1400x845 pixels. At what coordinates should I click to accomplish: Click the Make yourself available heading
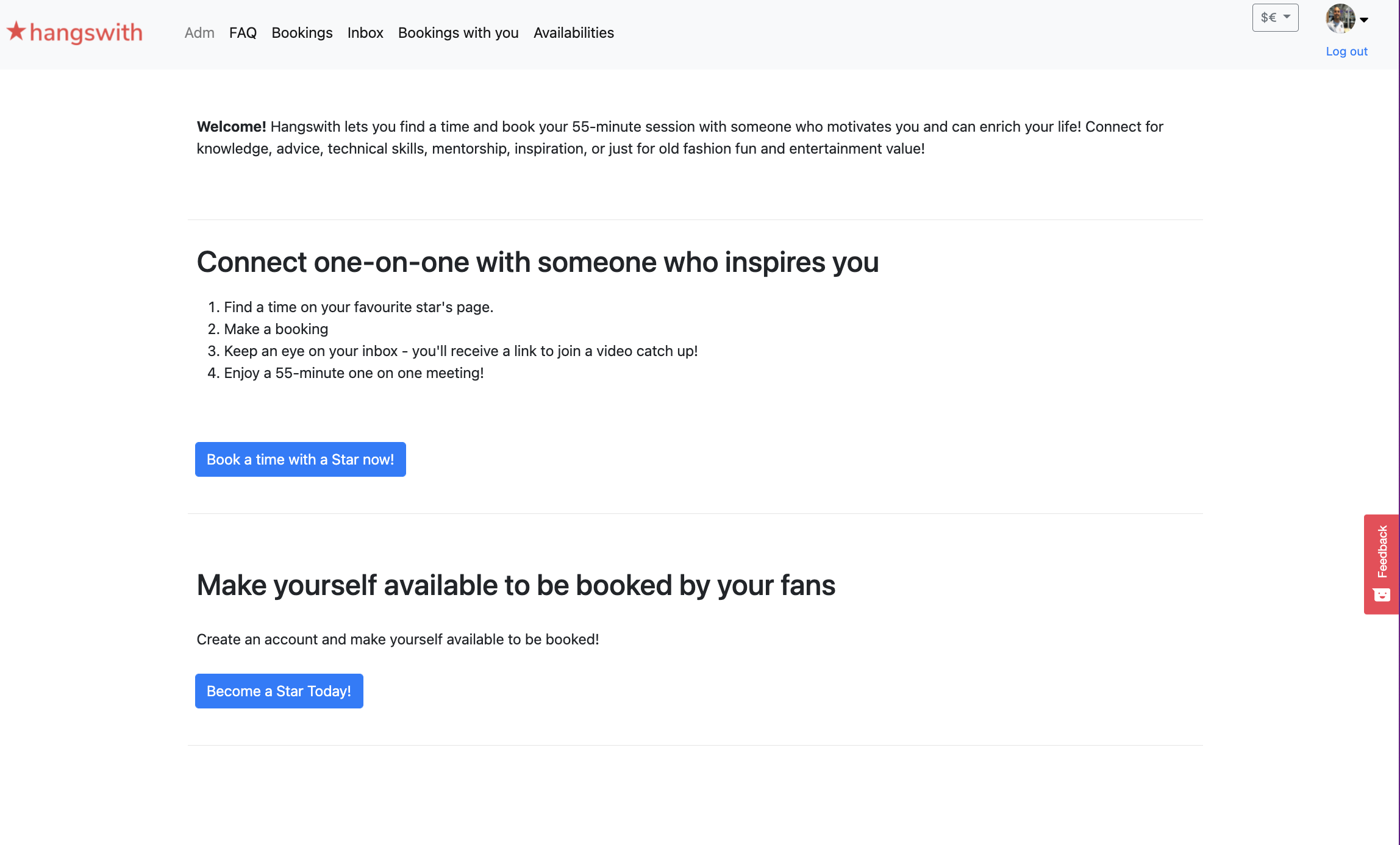coord(515,585)
